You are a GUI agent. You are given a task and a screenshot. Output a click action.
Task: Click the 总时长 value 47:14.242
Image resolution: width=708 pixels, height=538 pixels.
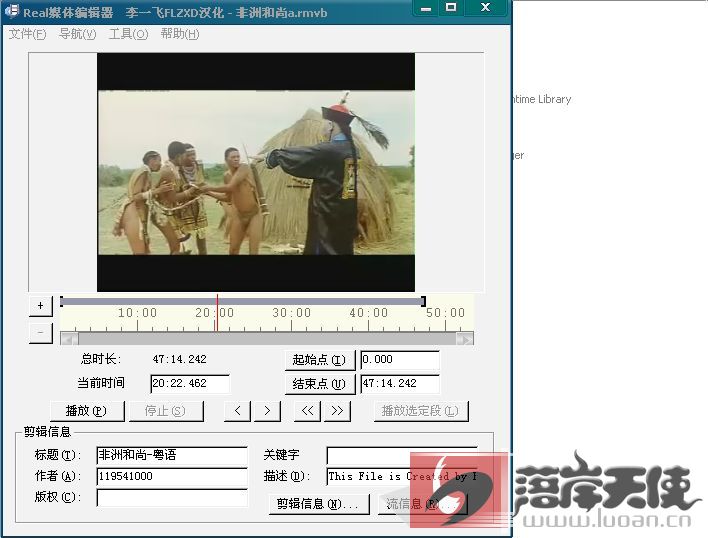point(179,359)
